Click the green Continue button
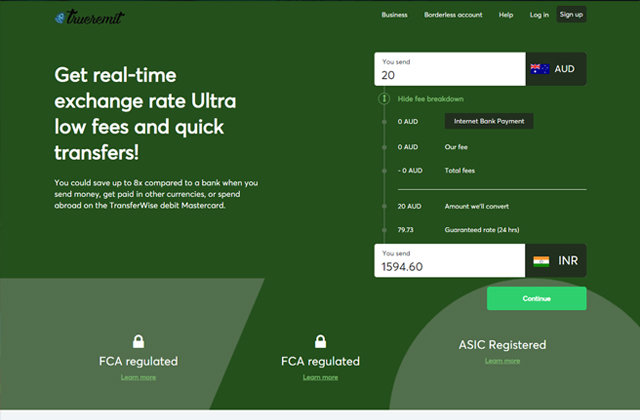Screen dimensions: 640x420 (x=536, y=298)
